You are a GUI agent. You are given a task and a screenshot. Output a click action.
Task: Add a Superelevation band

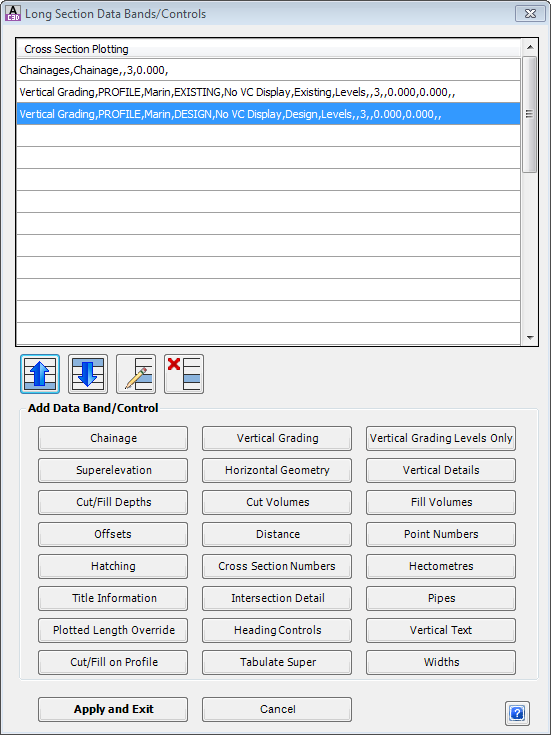[113, 470]
